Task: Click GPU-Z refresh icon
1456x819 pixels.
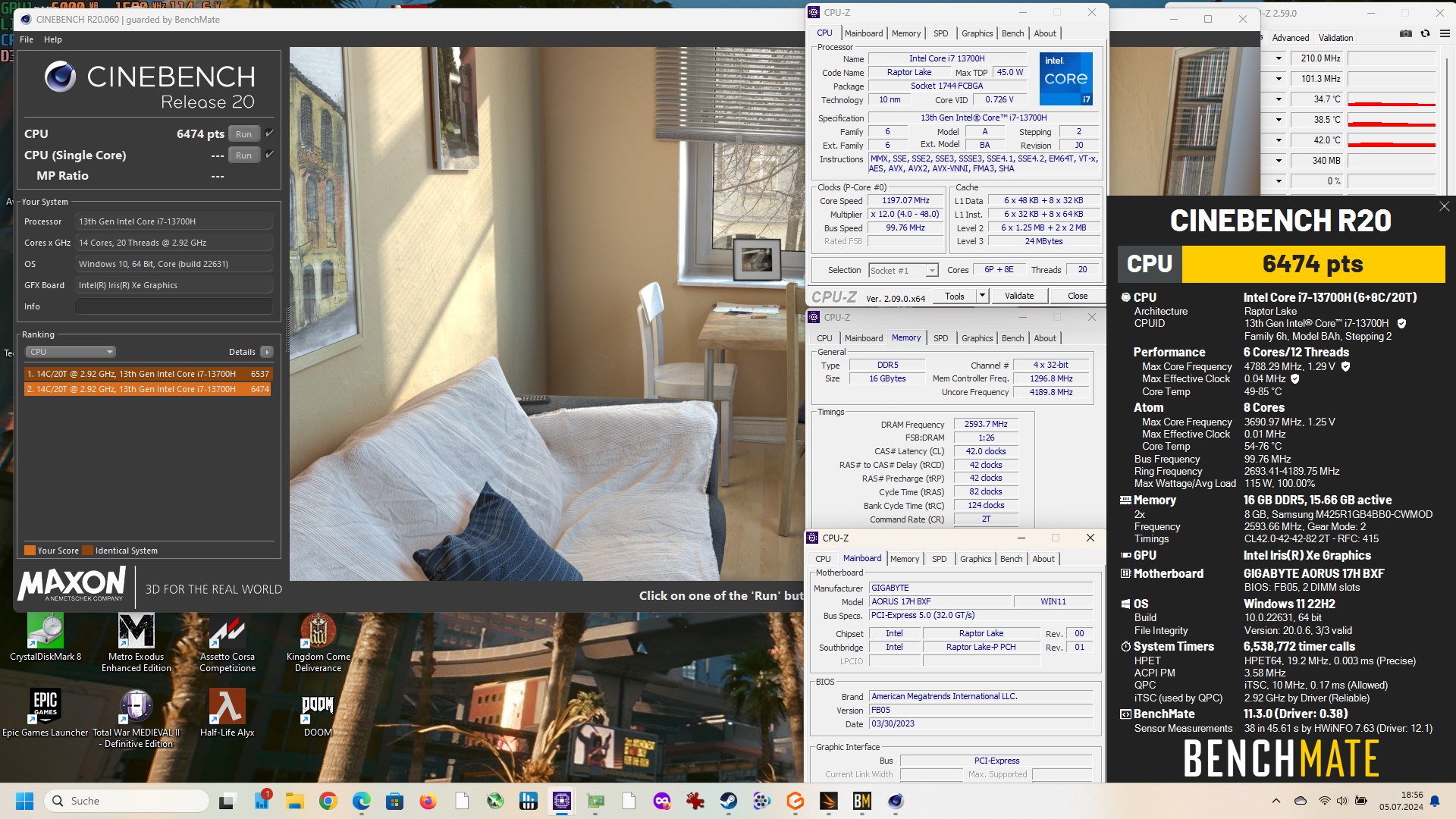Action: (x=1425, y=33)
